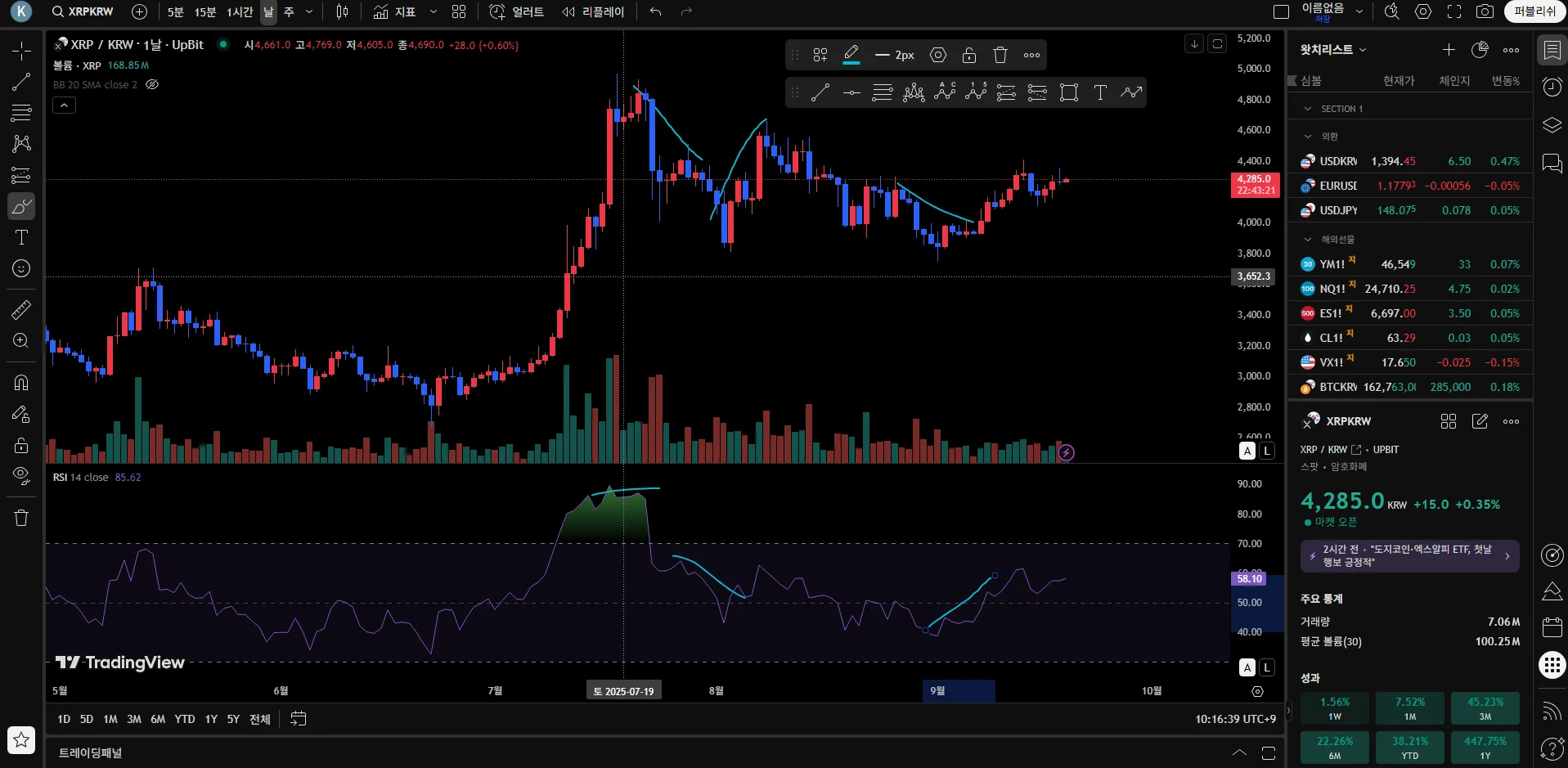Viewport: 1568px width, 768px height.
Task: Open drawing settings hexagon icon
Action: pyautogui.click(x=938, y=55)
